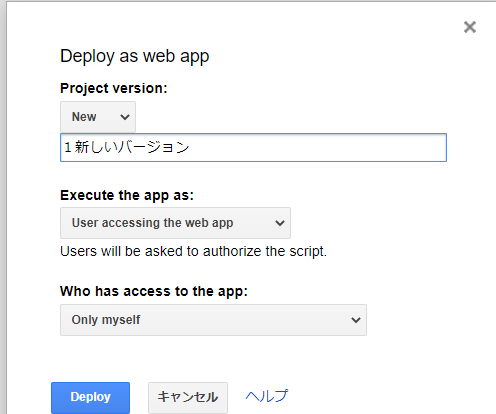Click the Users will be asked to authorize text
This screenshot has height=414, width=496.
pos(193,251)
